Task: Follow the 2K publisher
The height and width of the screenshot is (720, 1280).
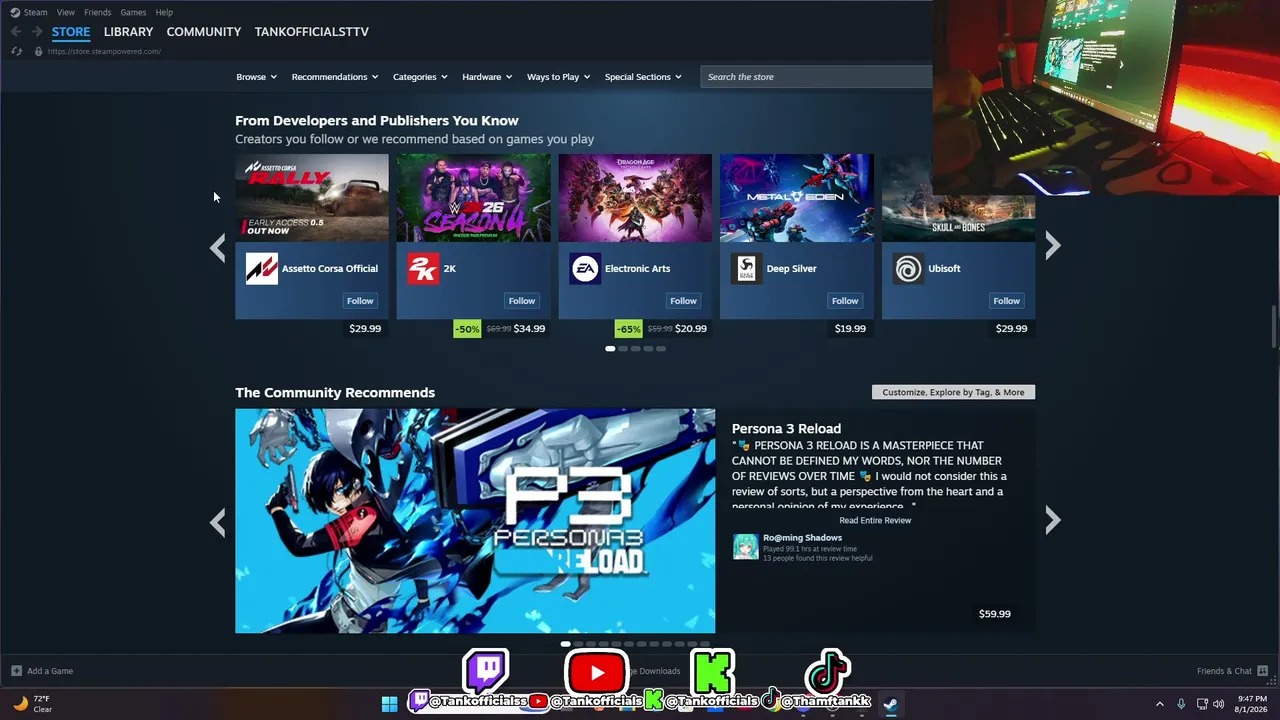Action: pos(522,301)
